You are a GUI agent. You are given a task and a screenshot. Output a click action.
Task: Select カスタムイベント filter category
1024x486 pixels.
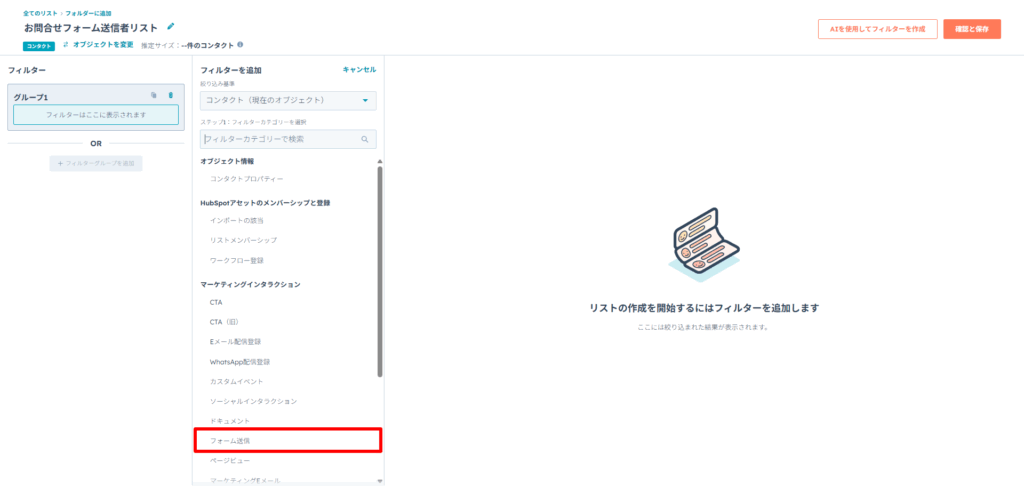[236, 381]
